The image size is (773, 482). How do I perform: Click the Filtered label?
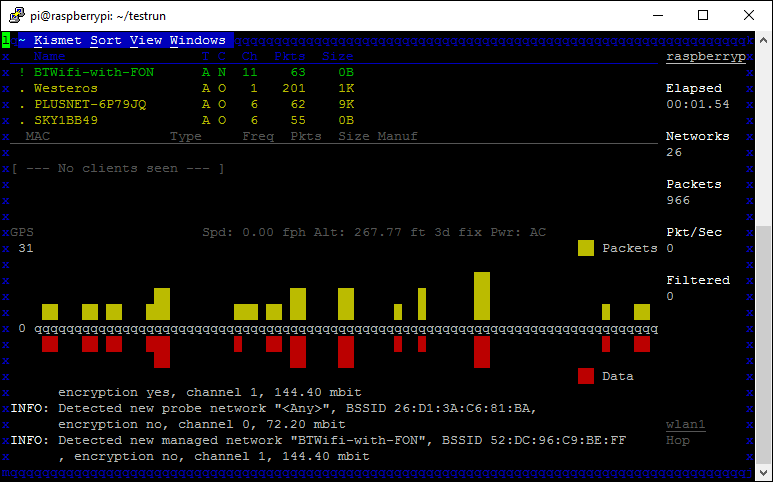pyautogui.click(x=698, y=280)
